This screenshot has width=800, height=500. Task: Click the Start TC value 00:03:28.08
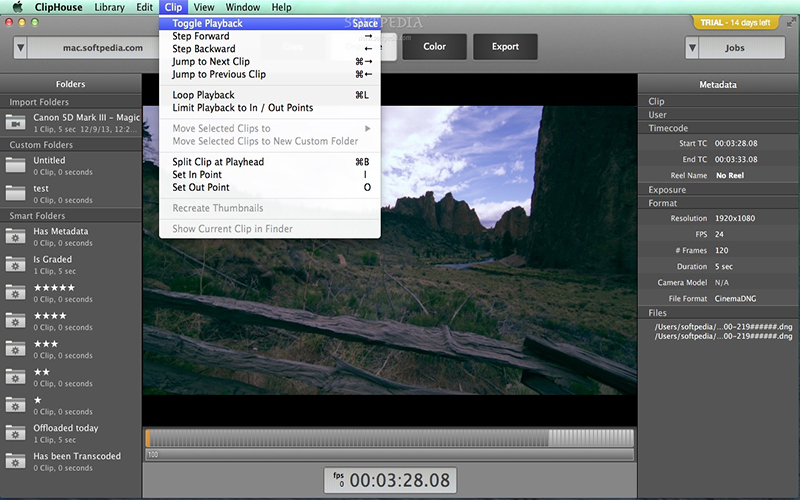point(736,143)
